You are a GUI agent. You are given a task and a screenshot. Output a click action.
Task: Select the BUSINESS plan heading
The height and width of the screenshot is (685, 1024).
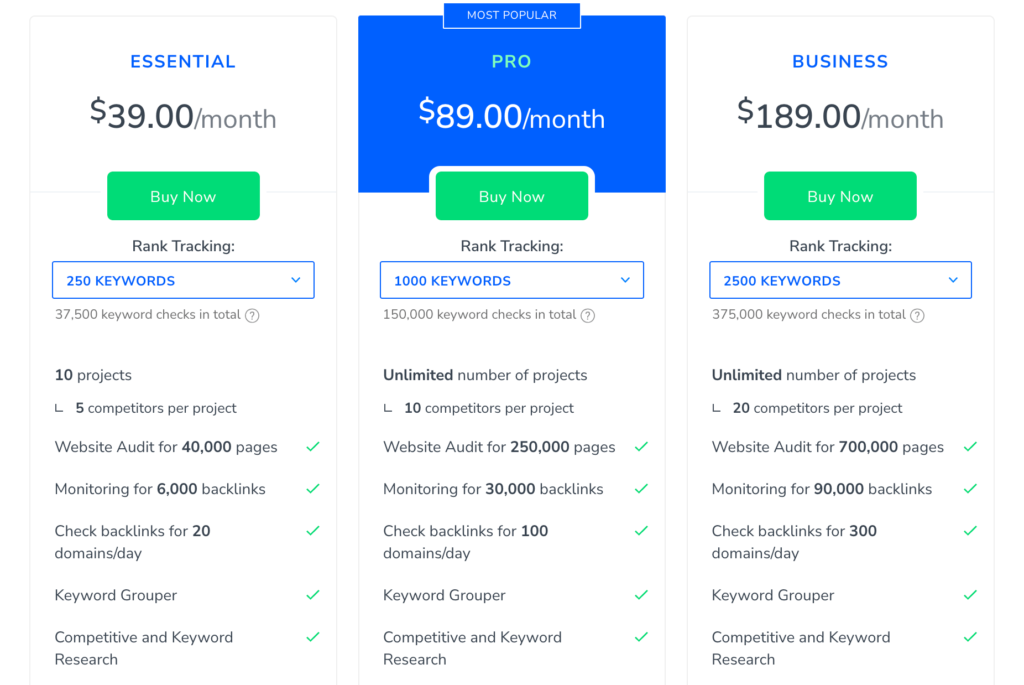[x=840, y=61]
